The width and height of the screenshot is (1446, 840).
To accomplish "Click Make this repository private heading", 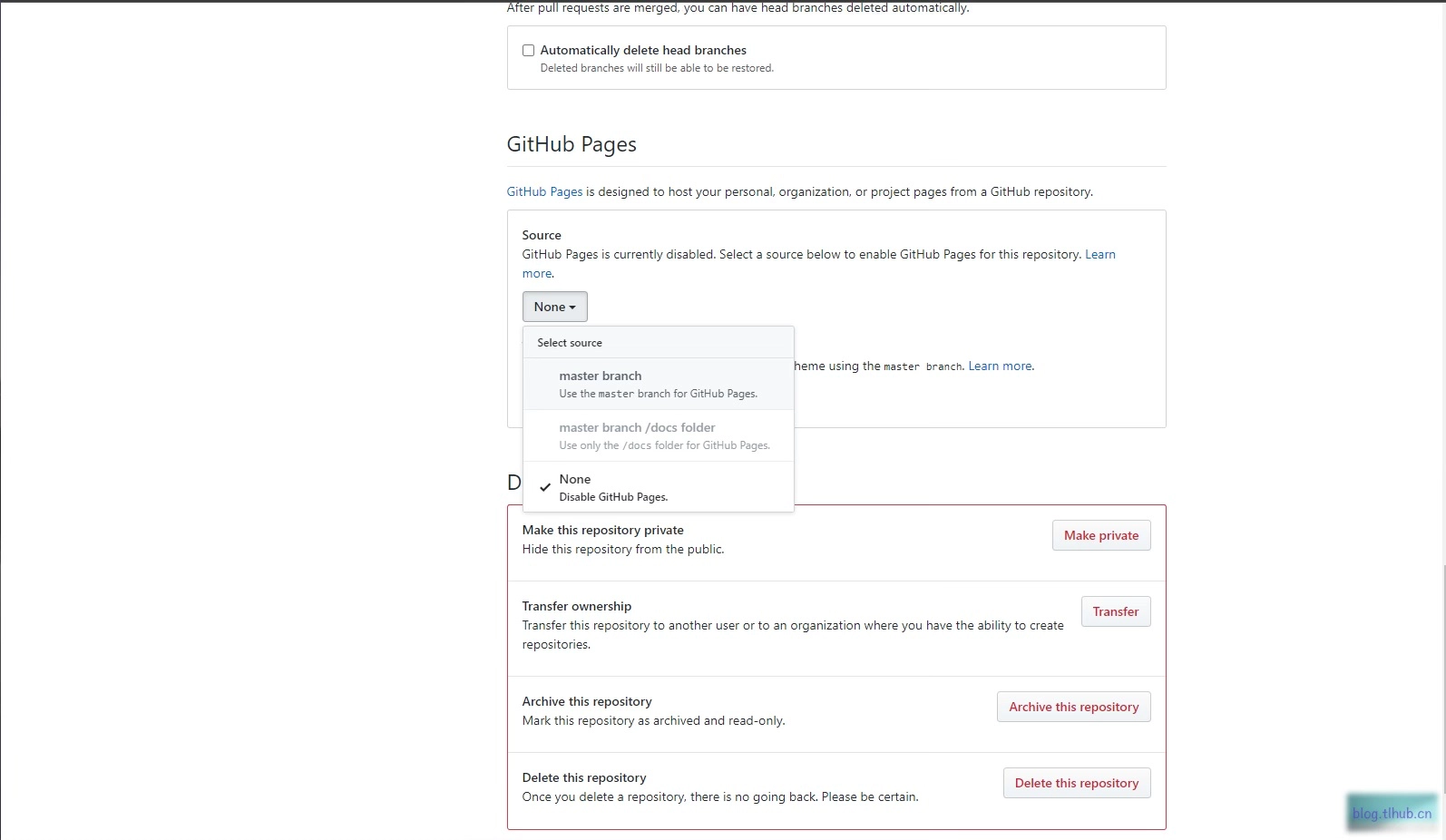I will (x=602, y=530).
